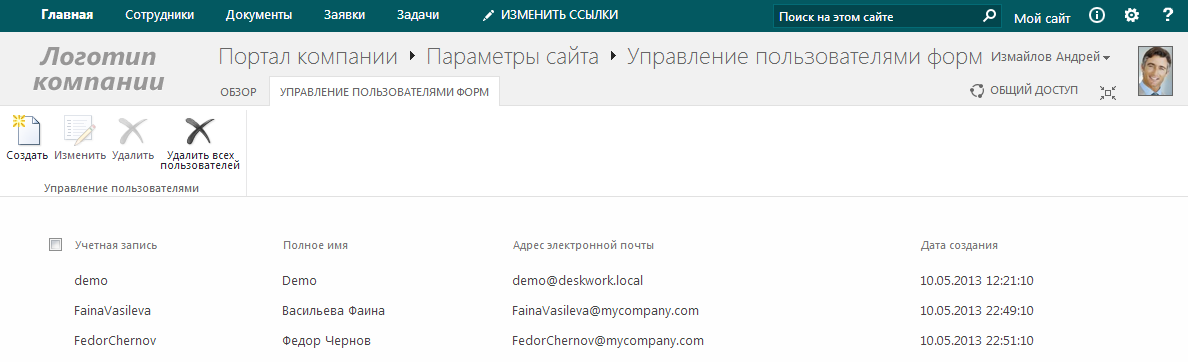This screenshot has height=362, width=1188.
Task: Click the focus on content icon
Action: click(1108, 92)
